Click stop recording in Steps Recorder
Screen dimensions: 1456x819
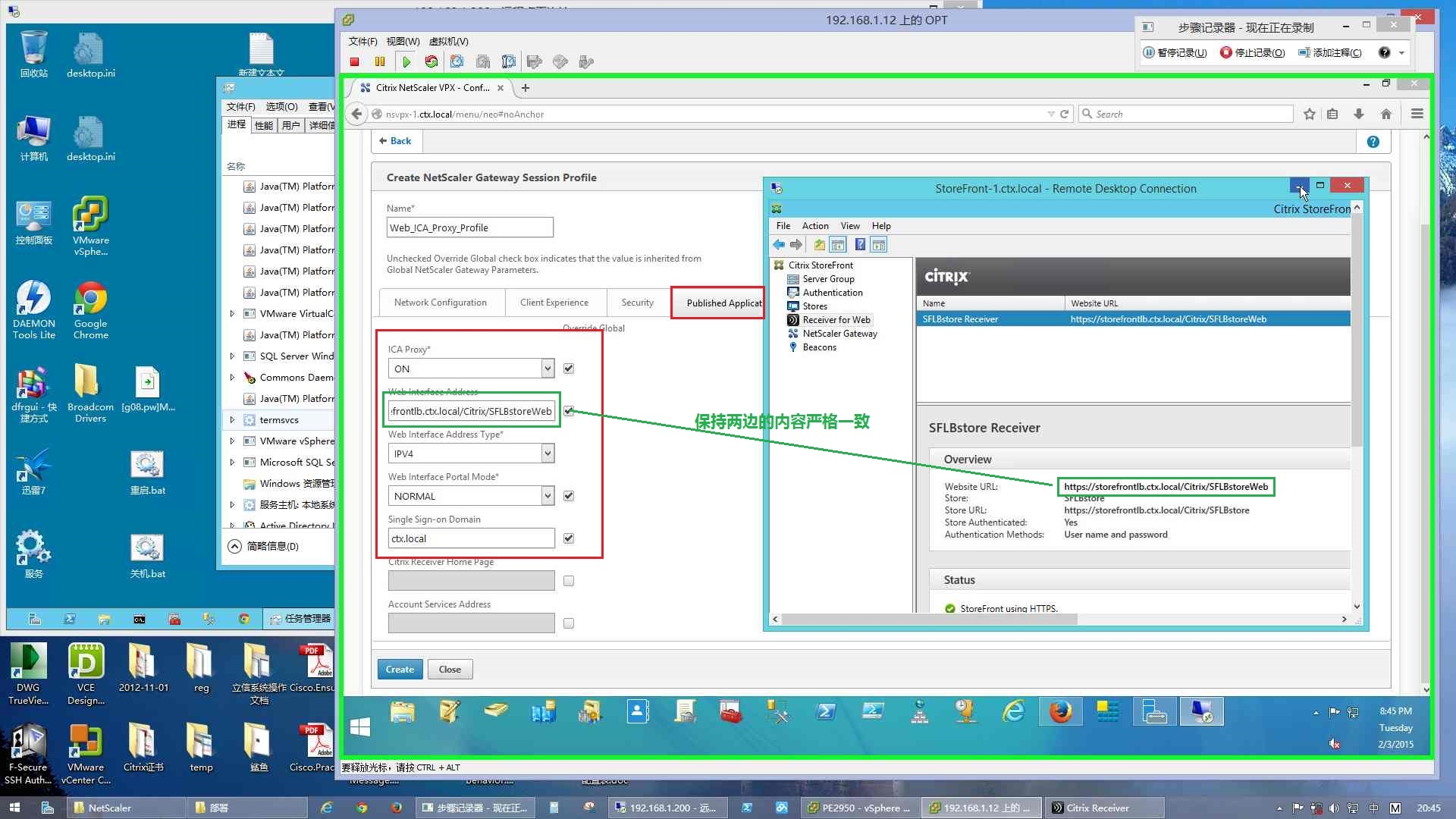(1253, 52)
